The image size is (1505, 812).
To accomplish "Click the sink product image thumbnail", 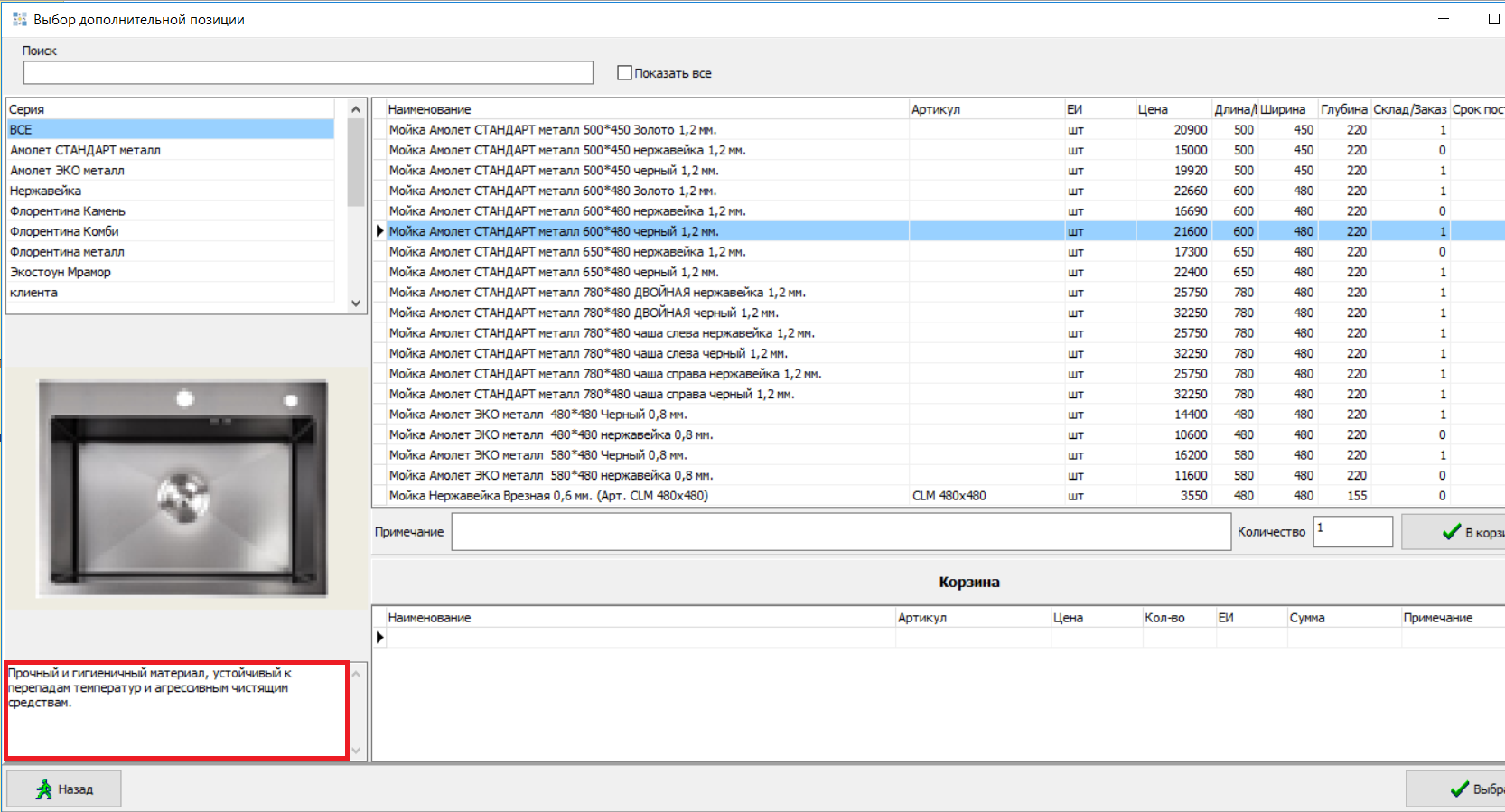I will pyautogui.click(x=182, y=488).
